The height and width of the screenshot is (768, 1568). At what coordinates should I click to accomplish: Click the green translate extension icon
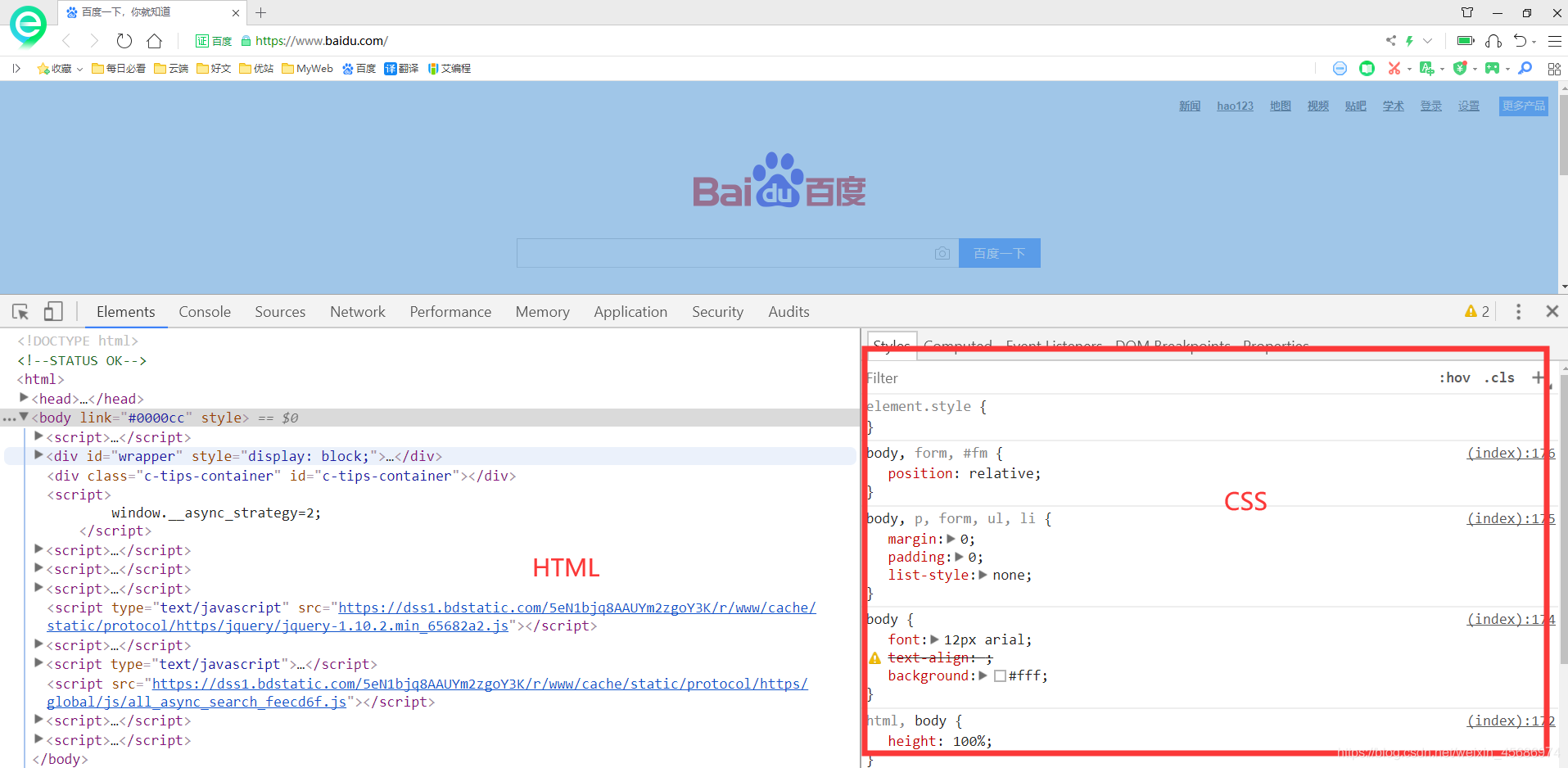coord(1426,68)
